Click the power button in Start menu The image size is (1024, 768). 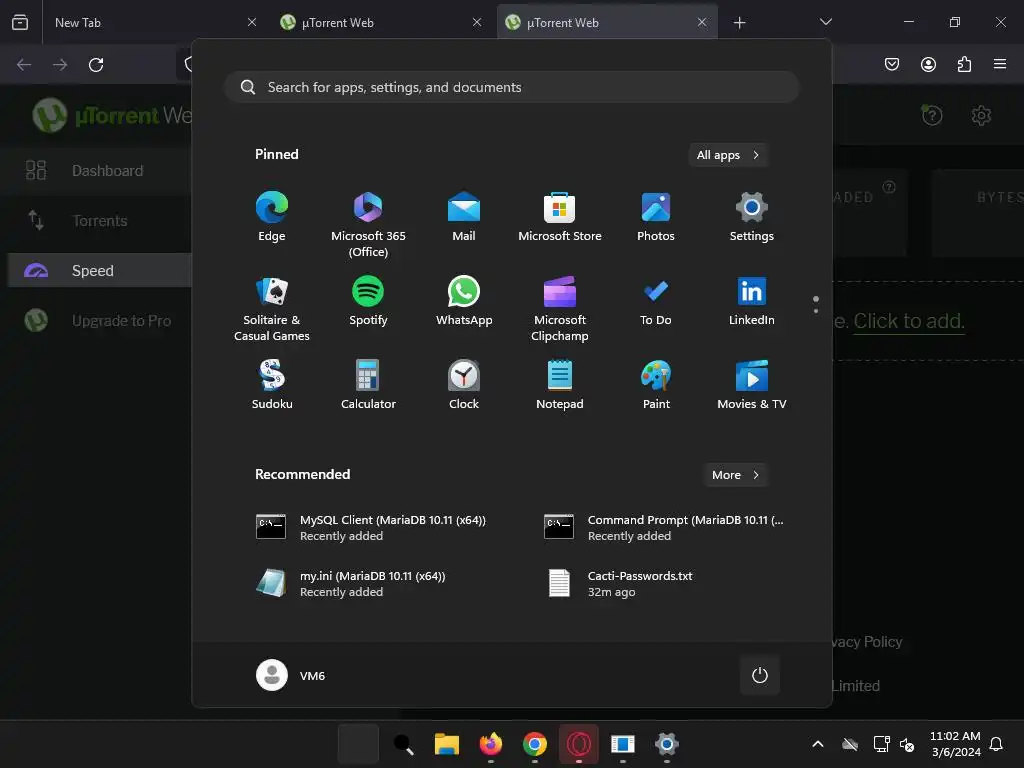click(x=760, y=675)
